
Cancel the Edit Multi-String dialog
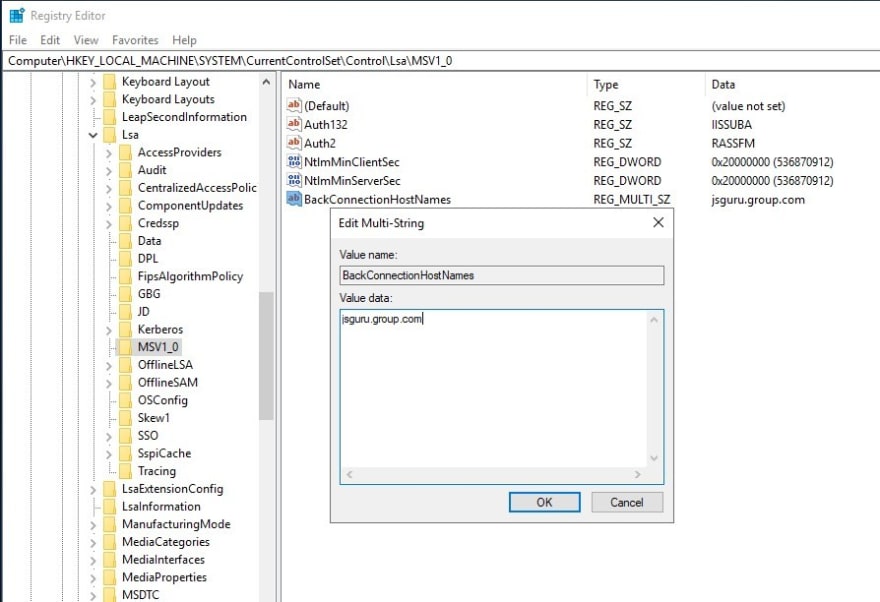pos(627,502)
